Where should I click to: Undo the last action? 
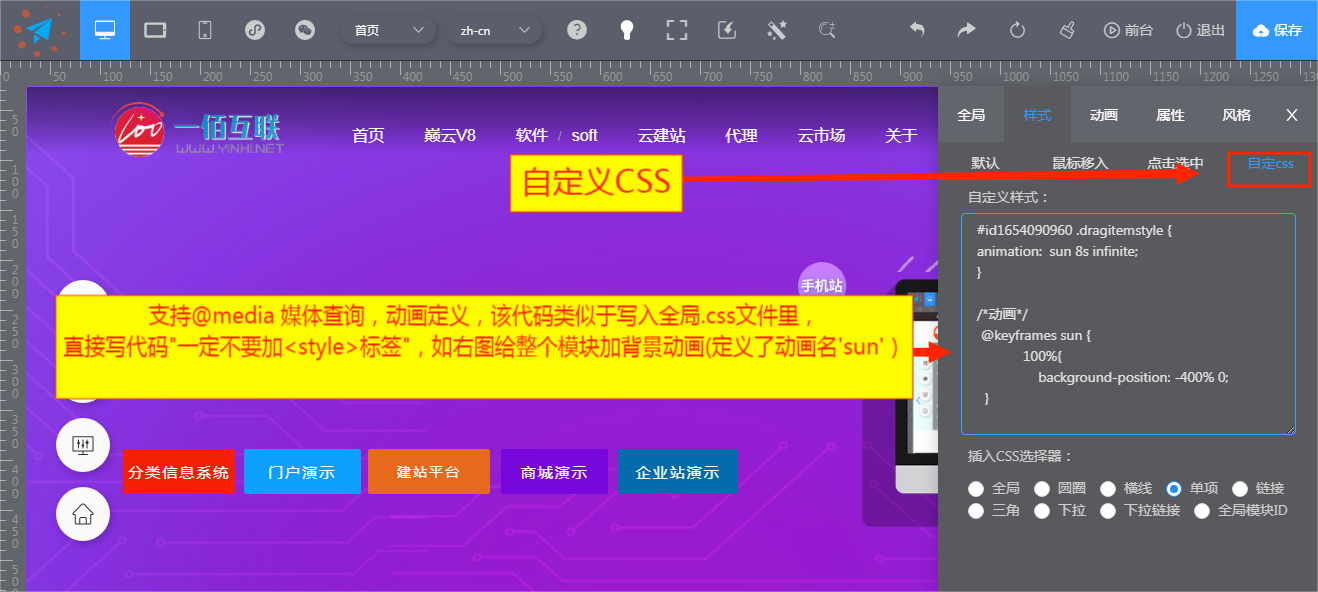(917, 30)
